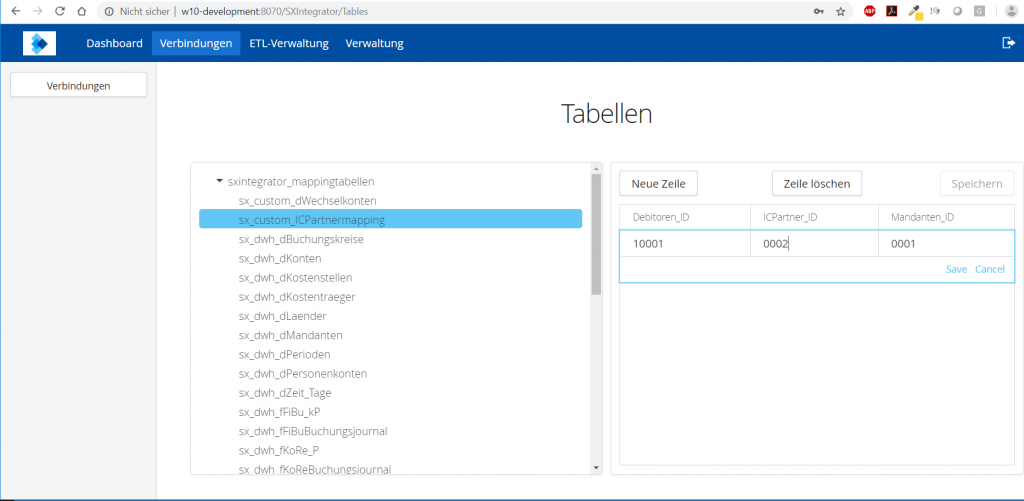The image size is (1024, 501).
Task: Click the gray sphere extension icon
Action: [957, 10]
